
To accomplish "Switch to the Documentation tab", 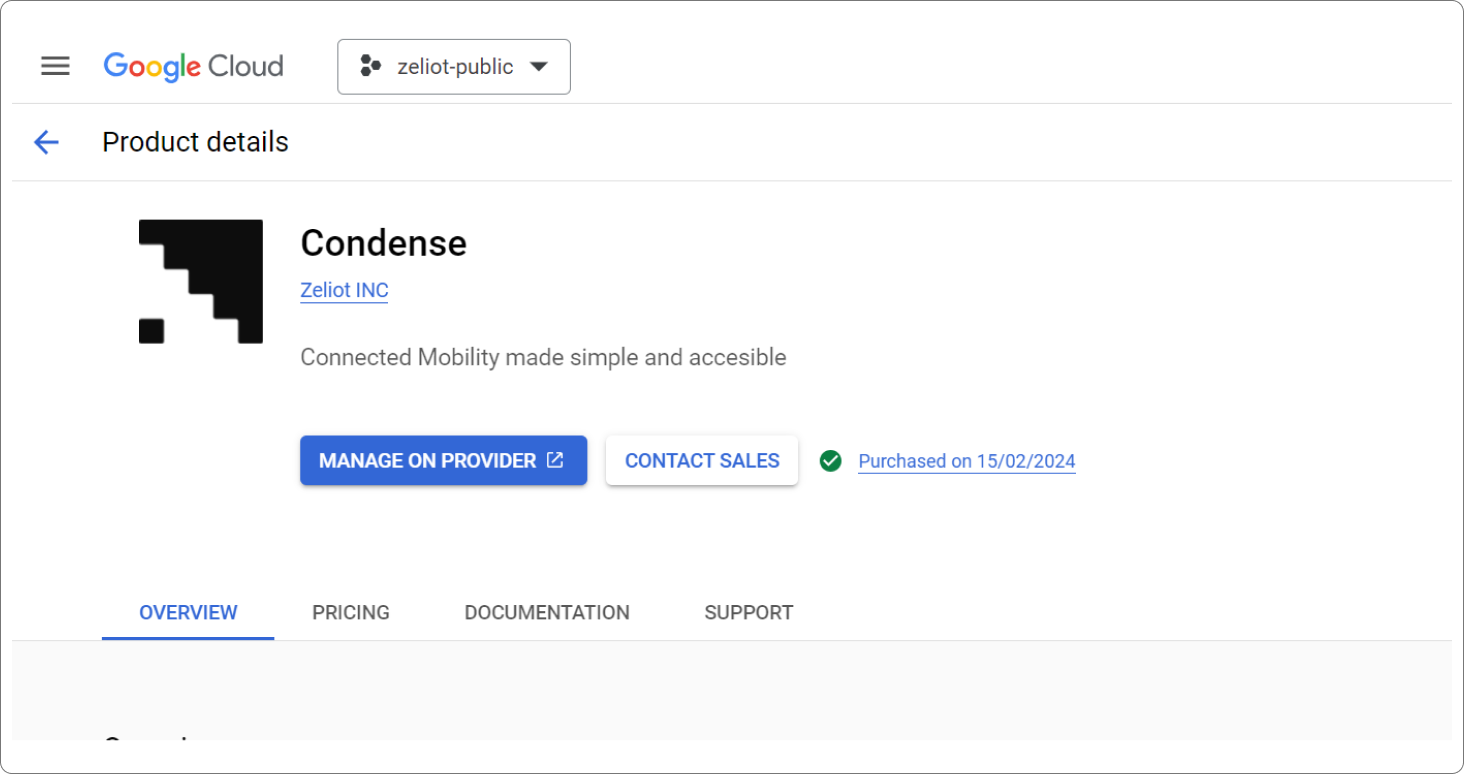I will tap(547, 612).
